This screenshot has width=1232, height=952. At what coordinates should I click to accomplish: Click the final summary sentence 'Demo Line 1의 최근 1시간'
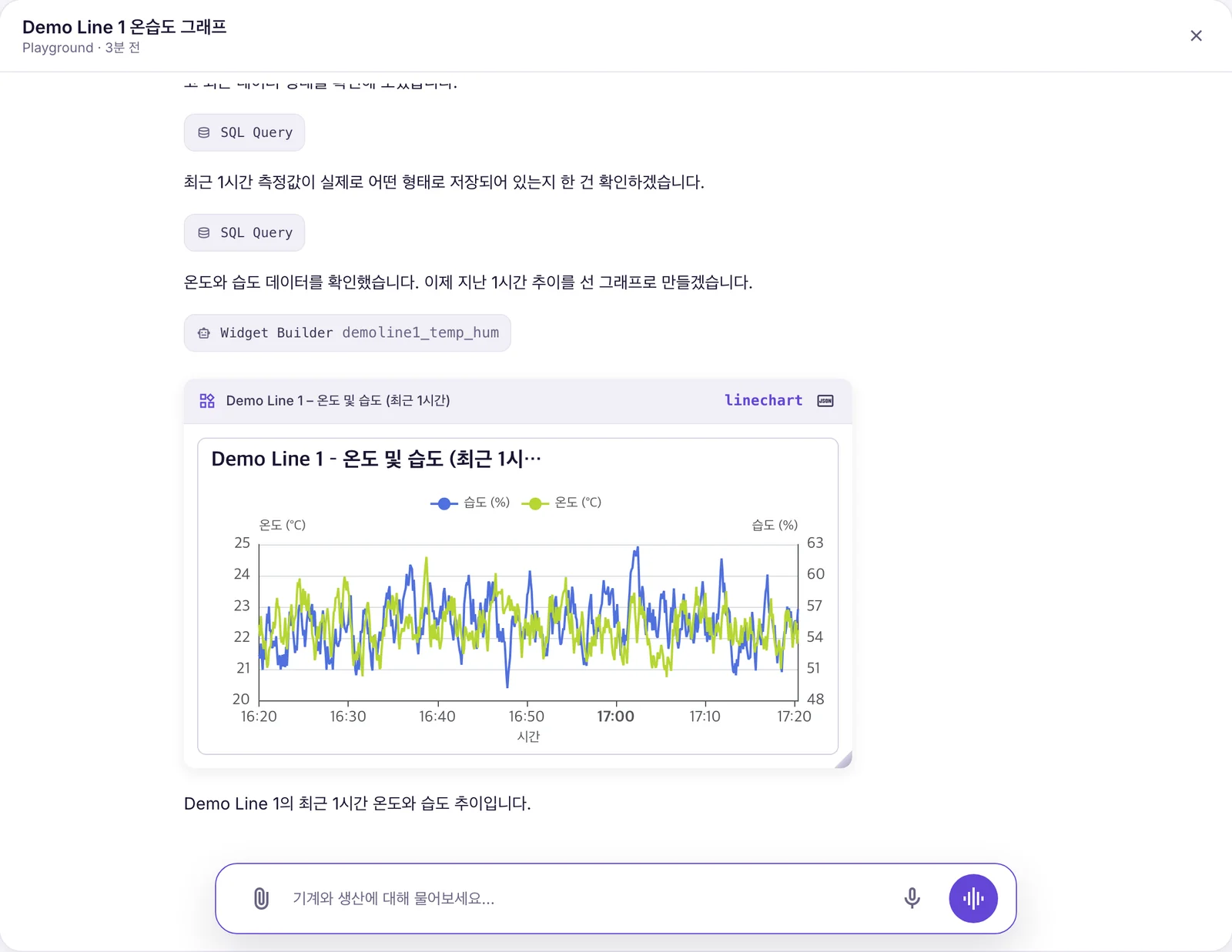[x=357, y=803]
